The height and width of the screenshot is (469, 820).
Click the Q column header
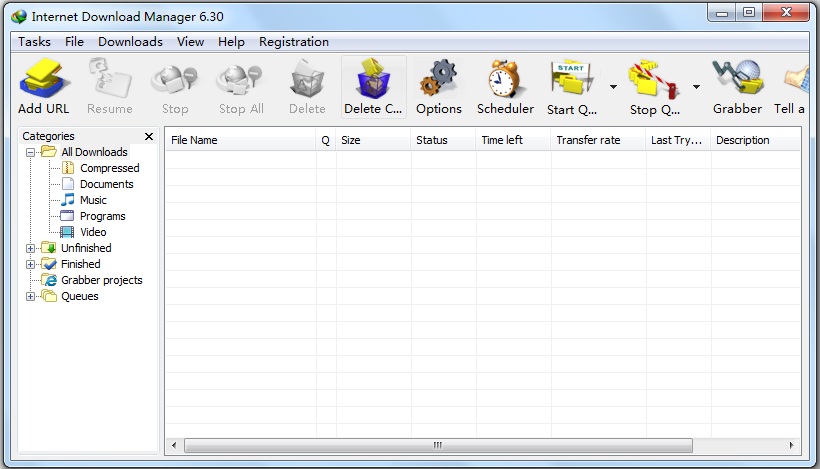[325, 140]
